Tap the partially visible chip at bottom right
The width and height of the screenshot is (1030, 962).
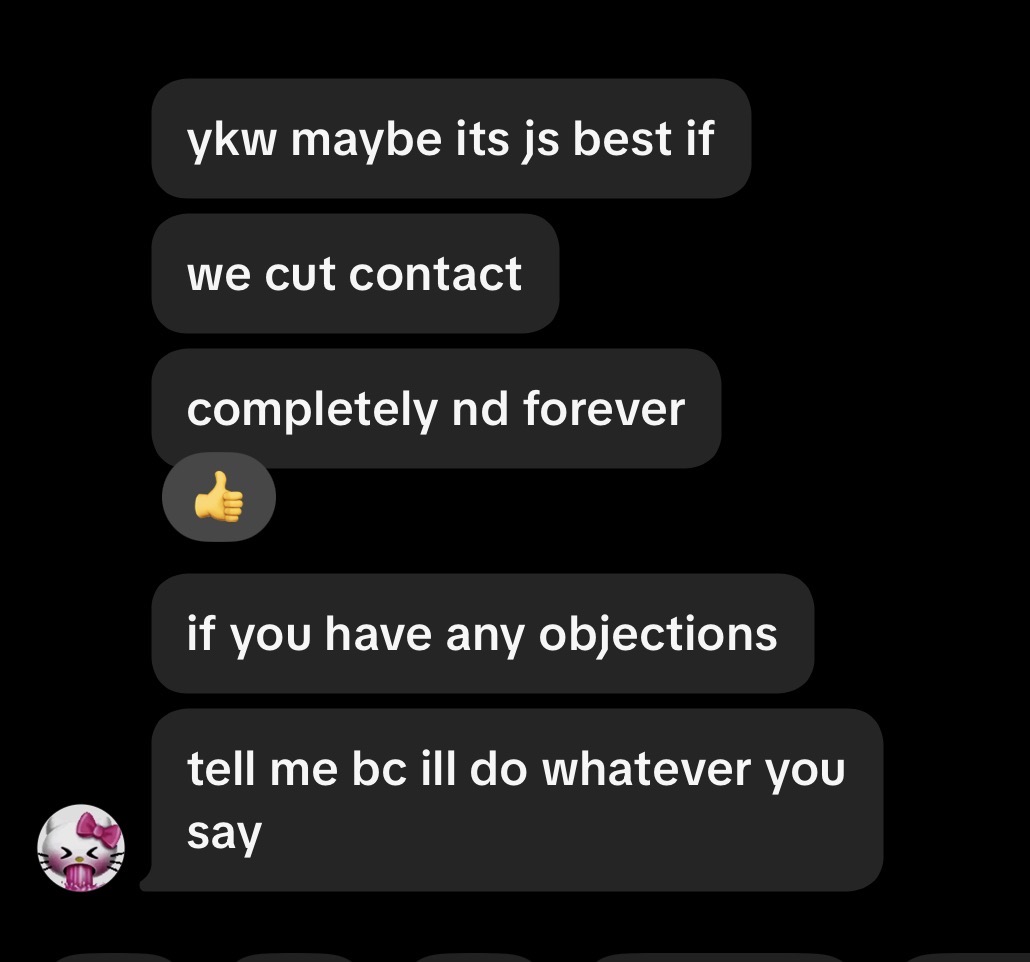pyautogui.click(x=966, y=957)
